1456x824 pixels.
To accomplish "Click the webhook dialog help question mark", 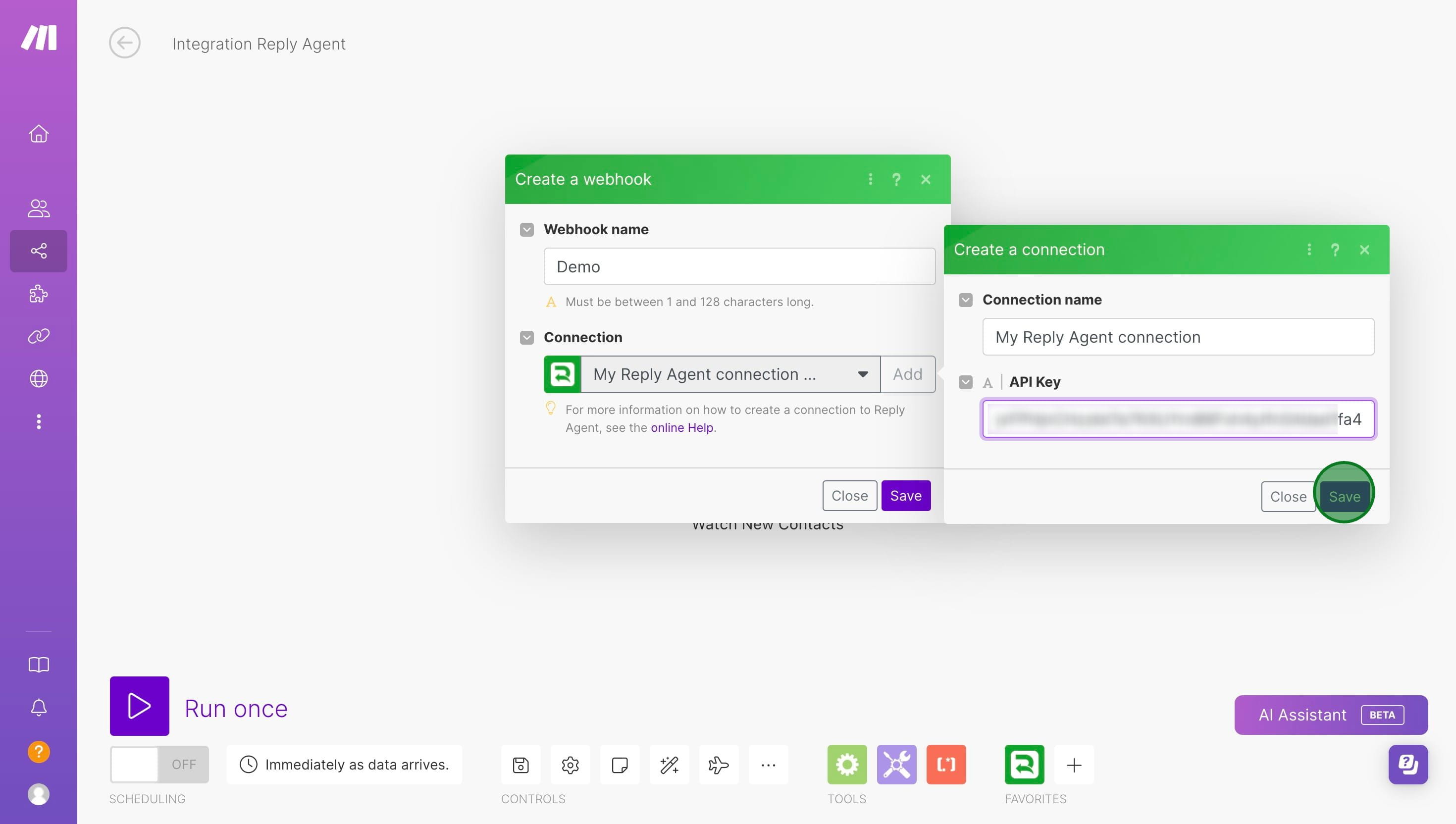I will pos(896,179).
